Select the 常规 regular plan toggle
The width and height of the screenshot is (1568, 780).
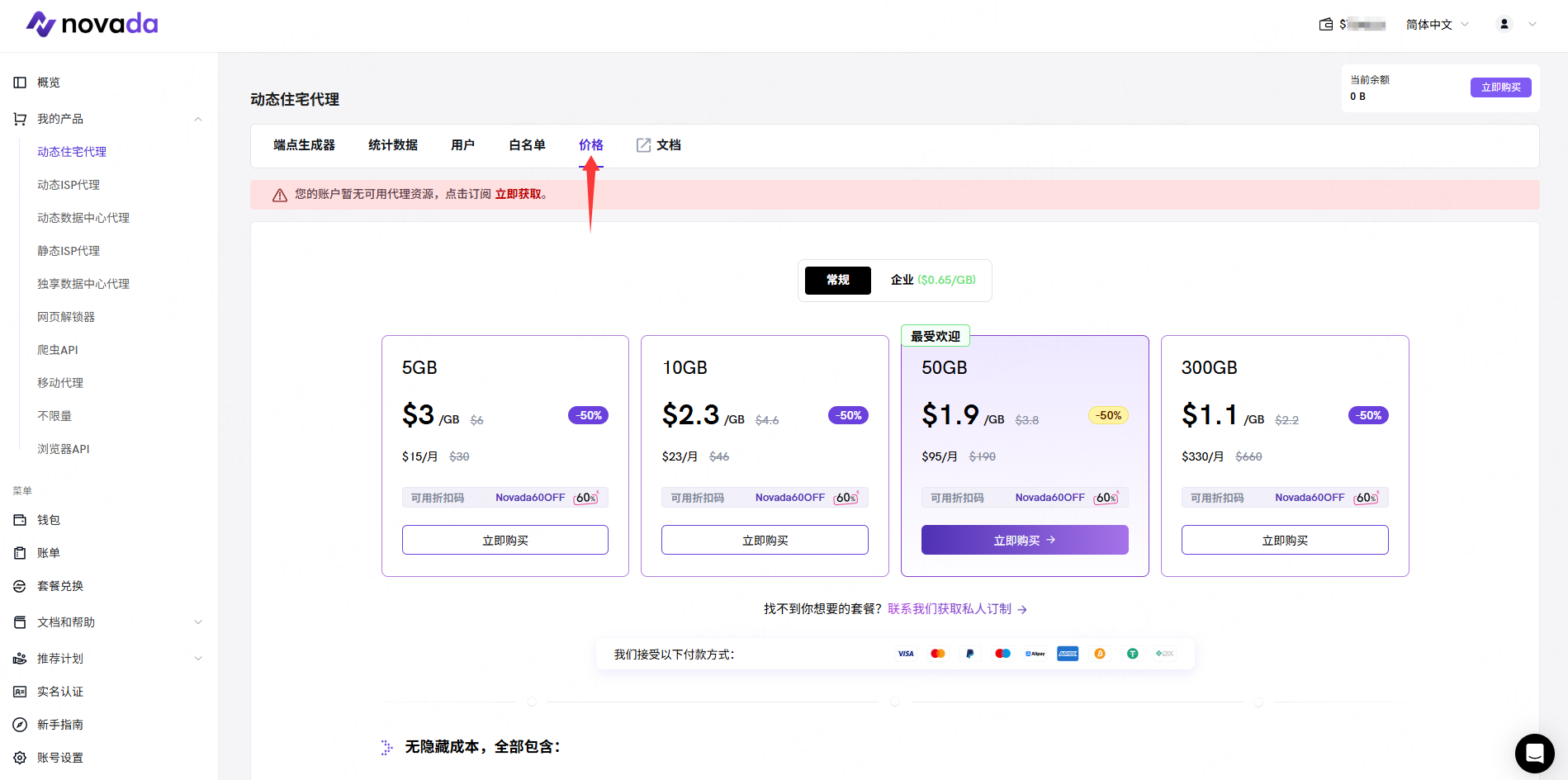(837, 280)
